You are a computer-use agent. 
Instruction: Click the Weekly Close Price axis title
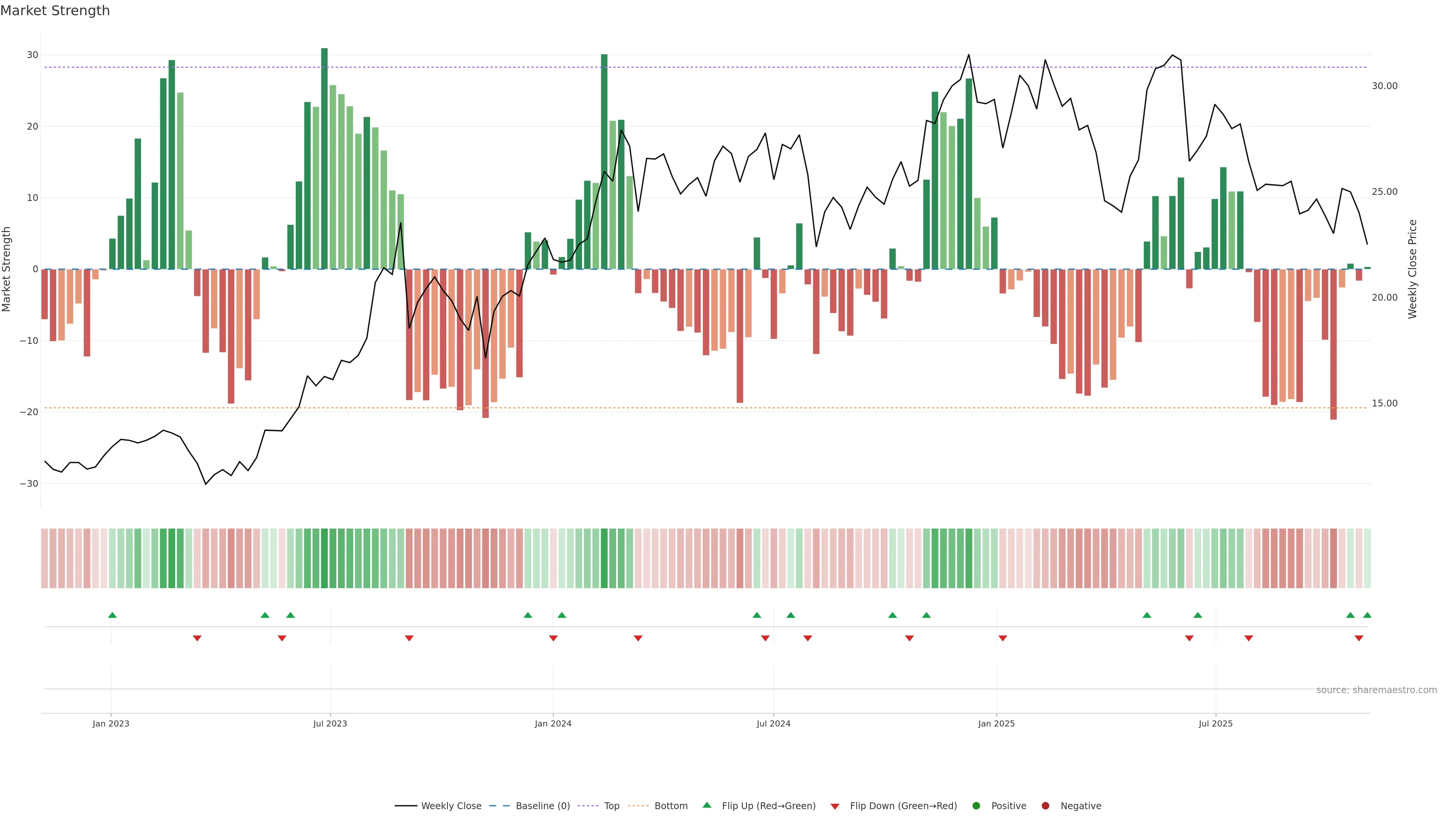click(x=1412, y=269)
